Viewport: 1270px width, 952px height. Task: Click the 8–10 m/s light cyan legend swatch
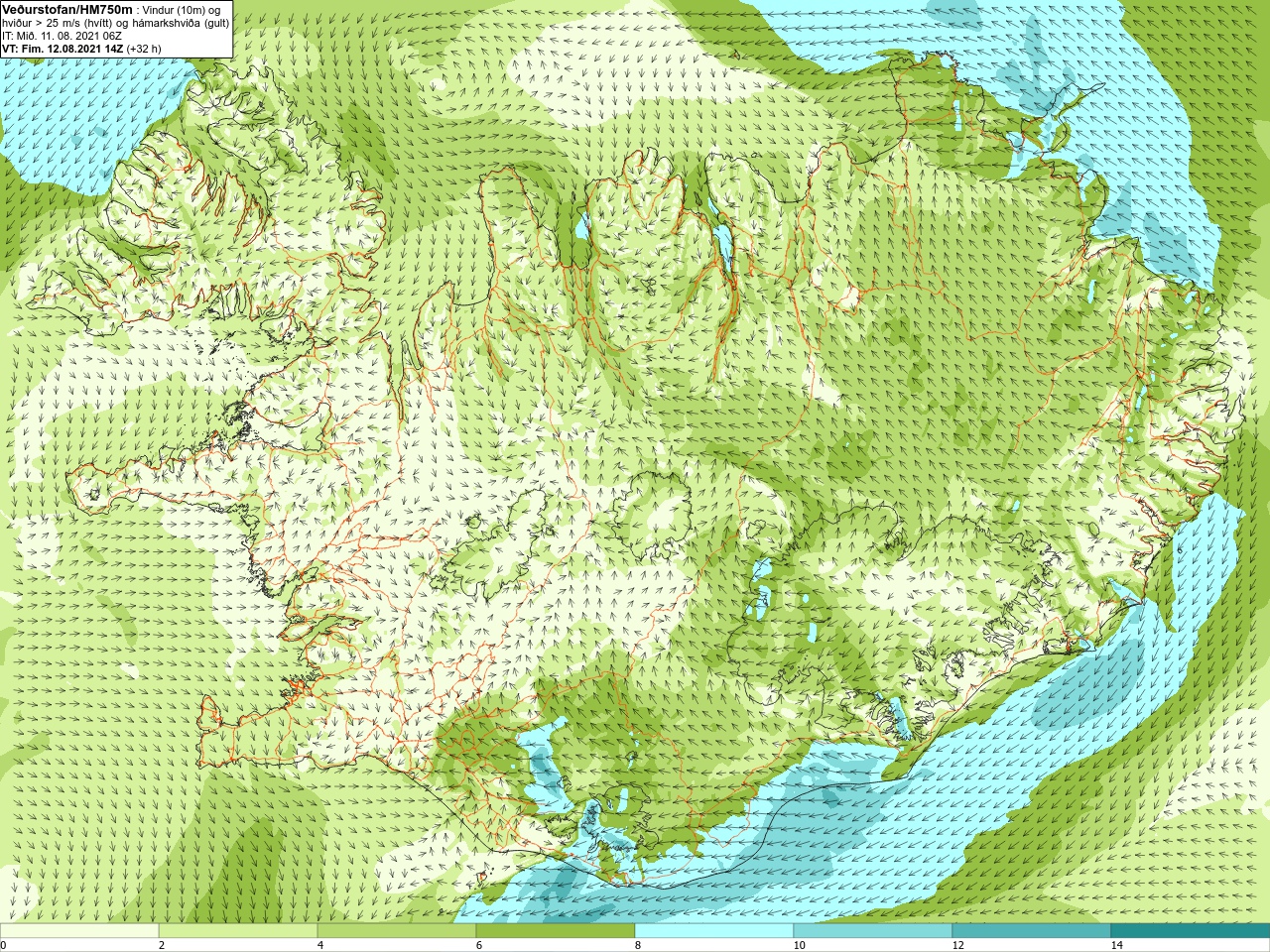coord(714,931)
